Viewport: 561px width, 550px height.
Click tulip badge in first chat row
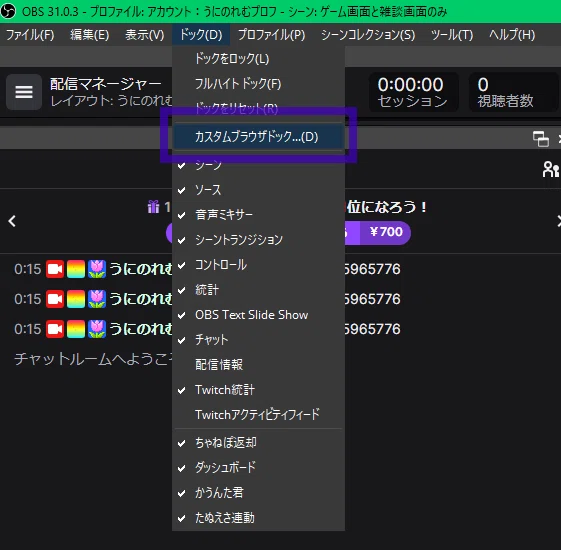[x=97, y=269]
